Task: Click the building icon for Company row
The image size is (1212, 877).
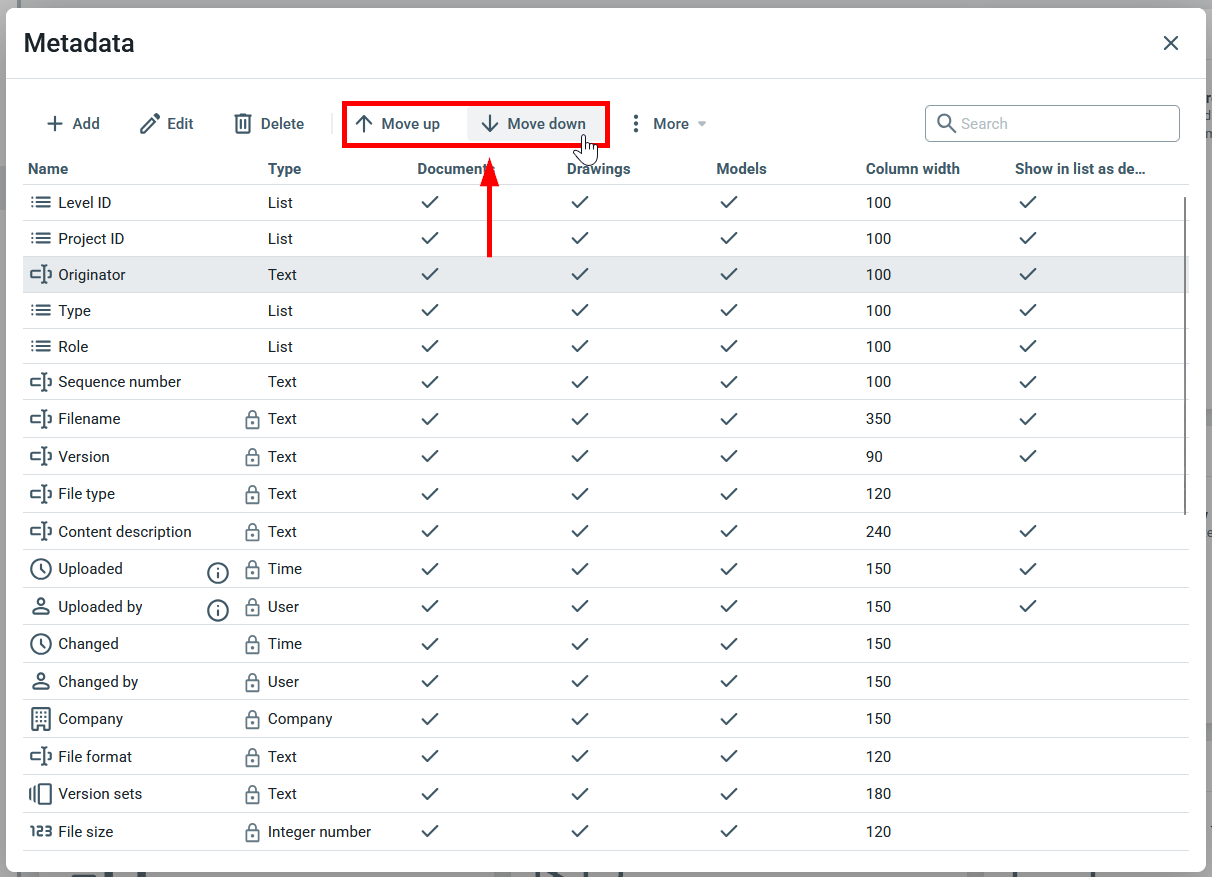Action: tap(41, 719)
